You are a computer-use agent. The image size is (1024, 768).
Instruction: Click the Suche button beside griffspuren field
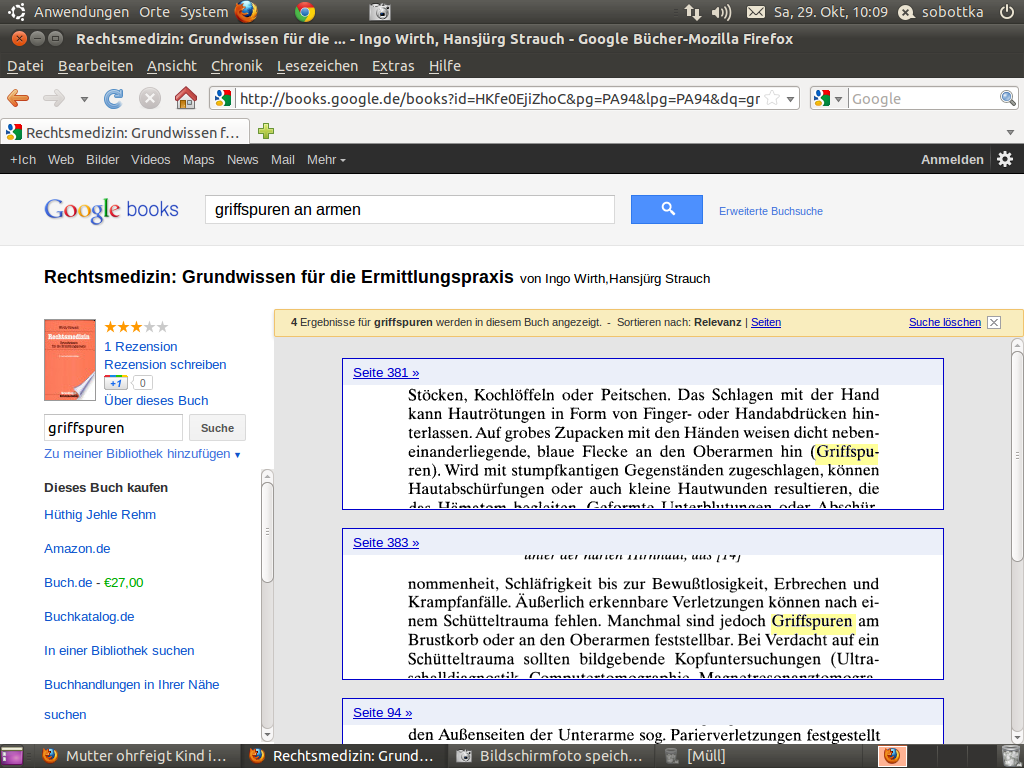pyautogui.click(x=217, y=428)
